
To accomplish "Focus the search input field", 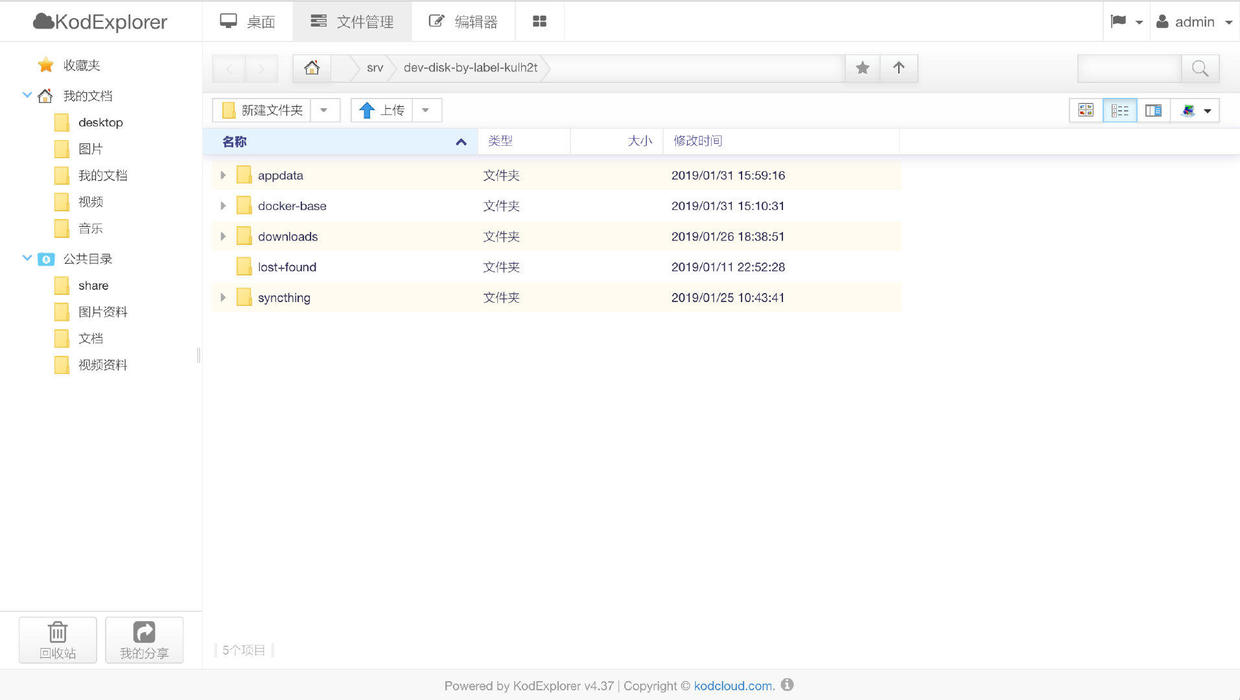I will [x=1129, y=68].
